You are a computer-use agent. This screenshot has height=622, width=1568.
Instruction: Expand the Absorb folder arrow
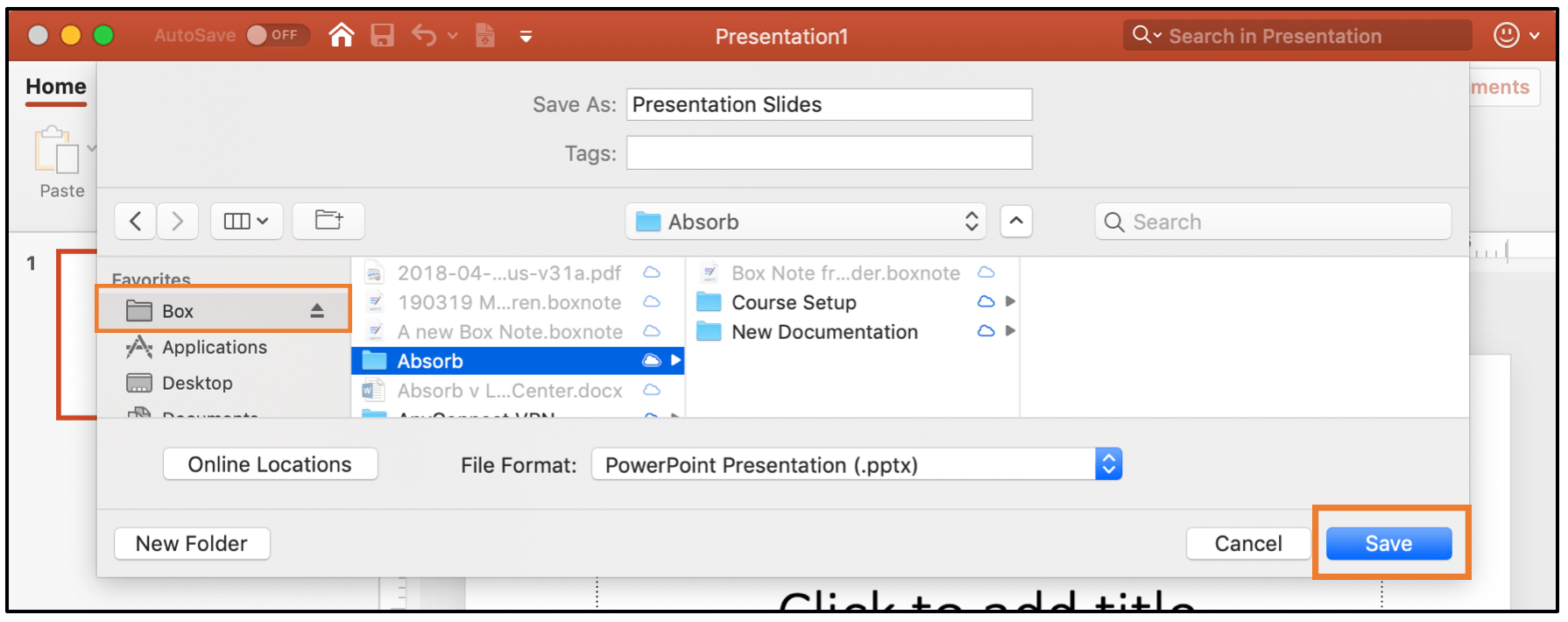tap(675, 360)
